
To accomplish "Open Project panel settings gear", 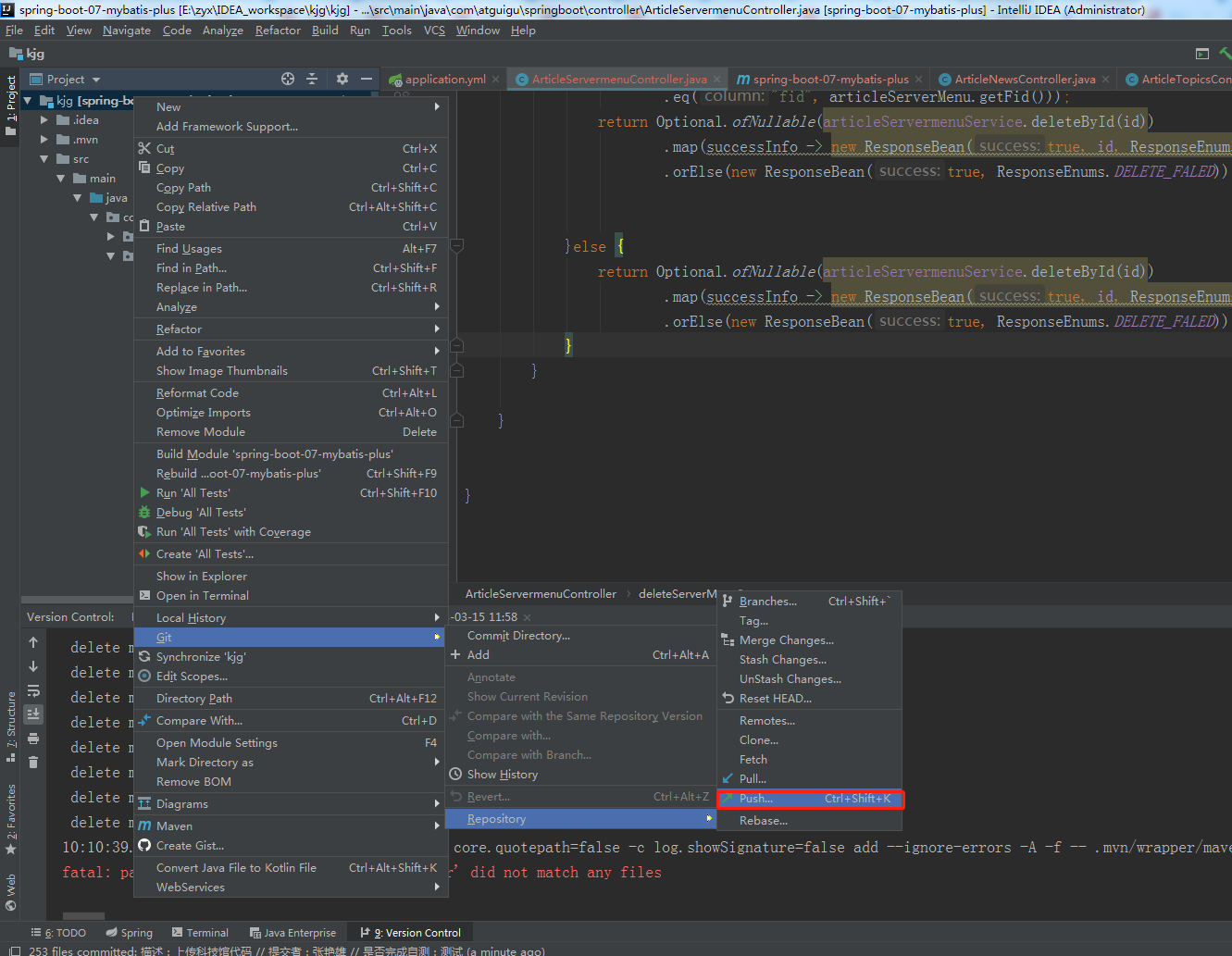I will (x=342, y=79).
